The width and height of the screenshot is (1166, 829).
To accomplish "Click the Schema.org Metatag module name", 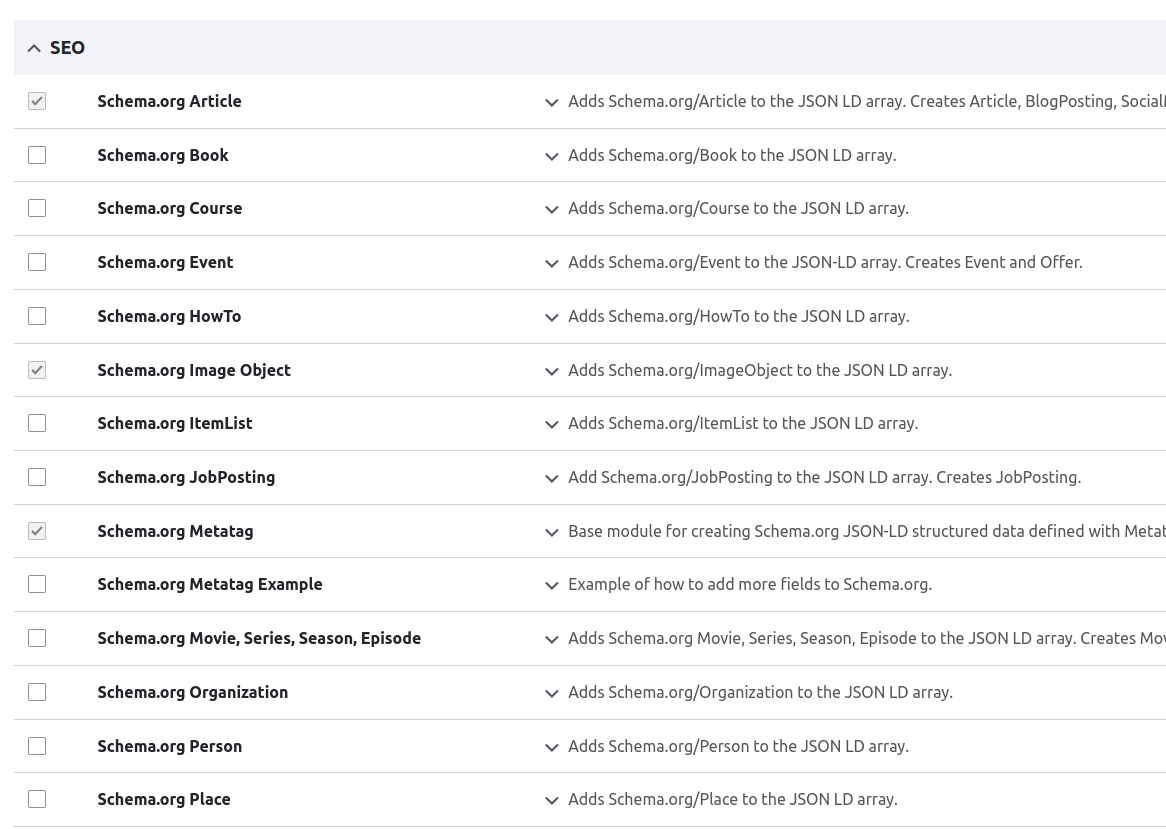I will tap(175, 532).
